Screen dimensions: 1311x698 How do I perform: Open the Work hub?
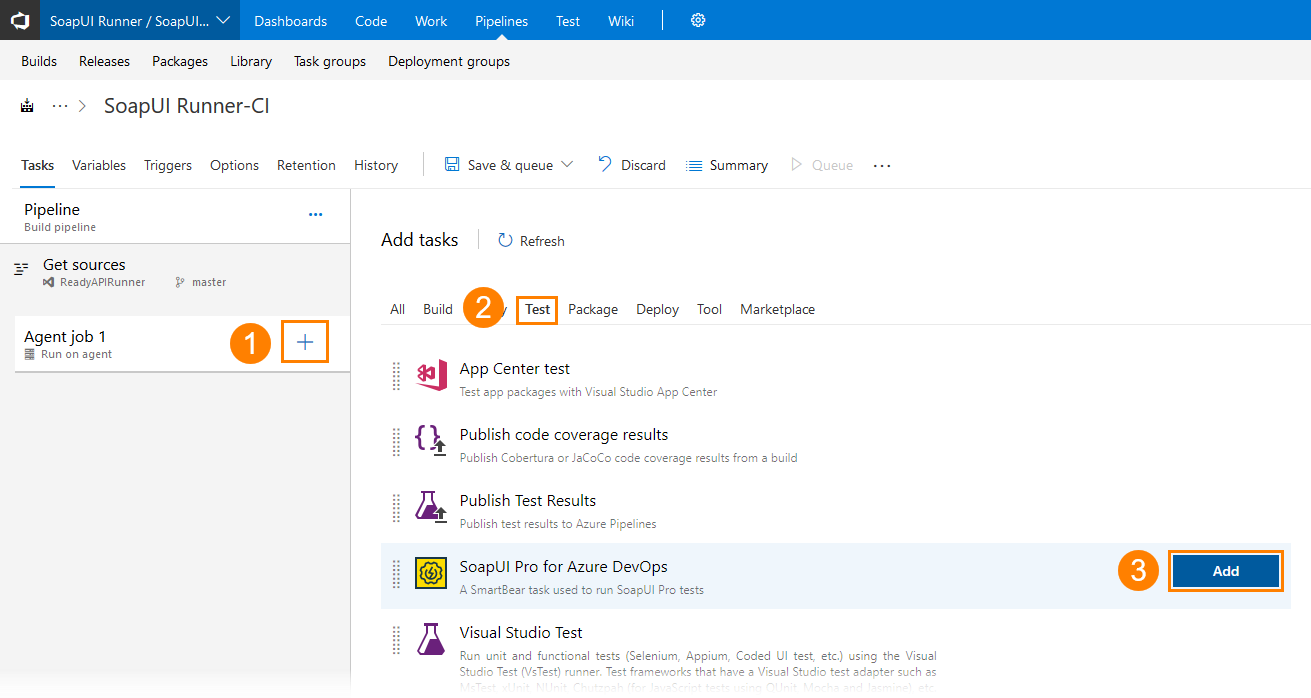coord(431,21)
